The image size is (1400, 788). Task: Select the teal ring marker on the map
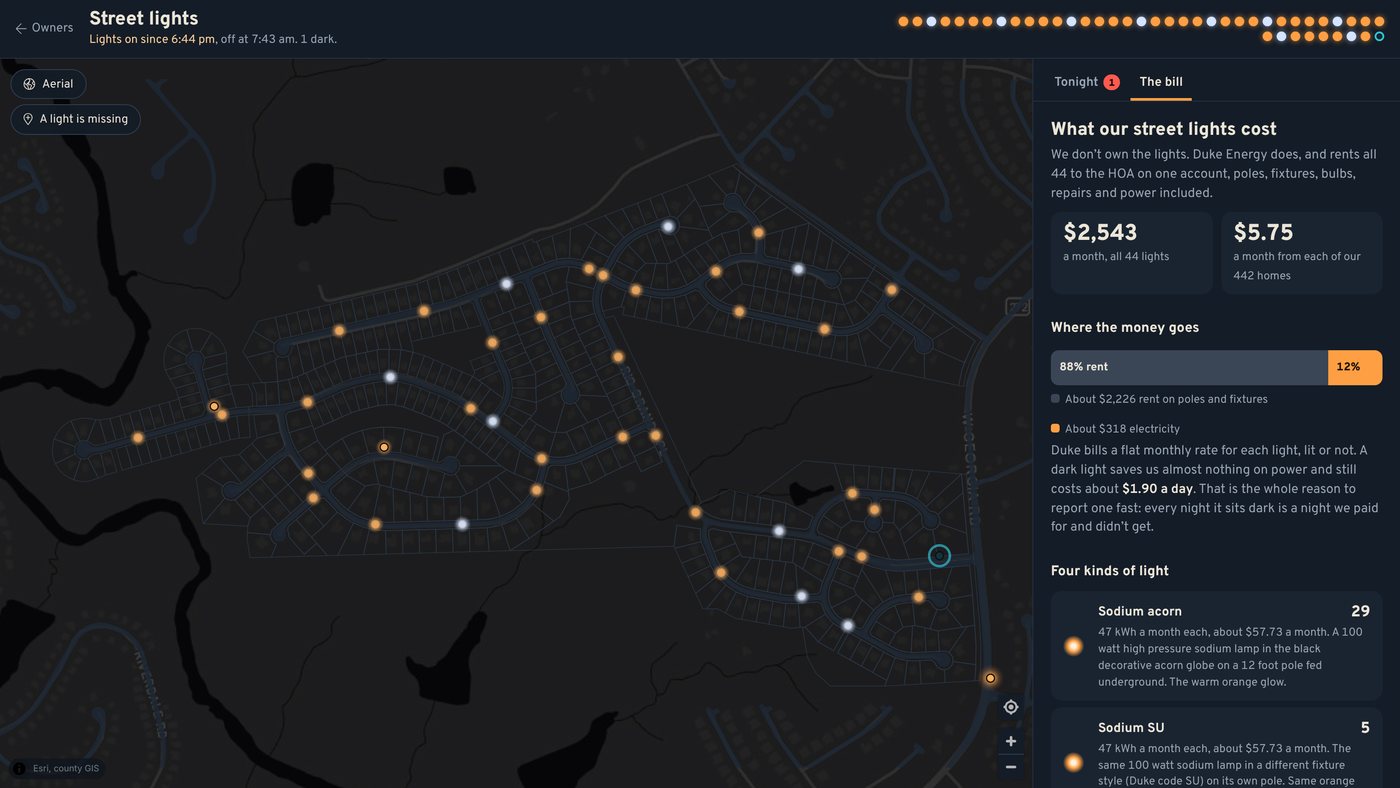(x=939, y=555)
